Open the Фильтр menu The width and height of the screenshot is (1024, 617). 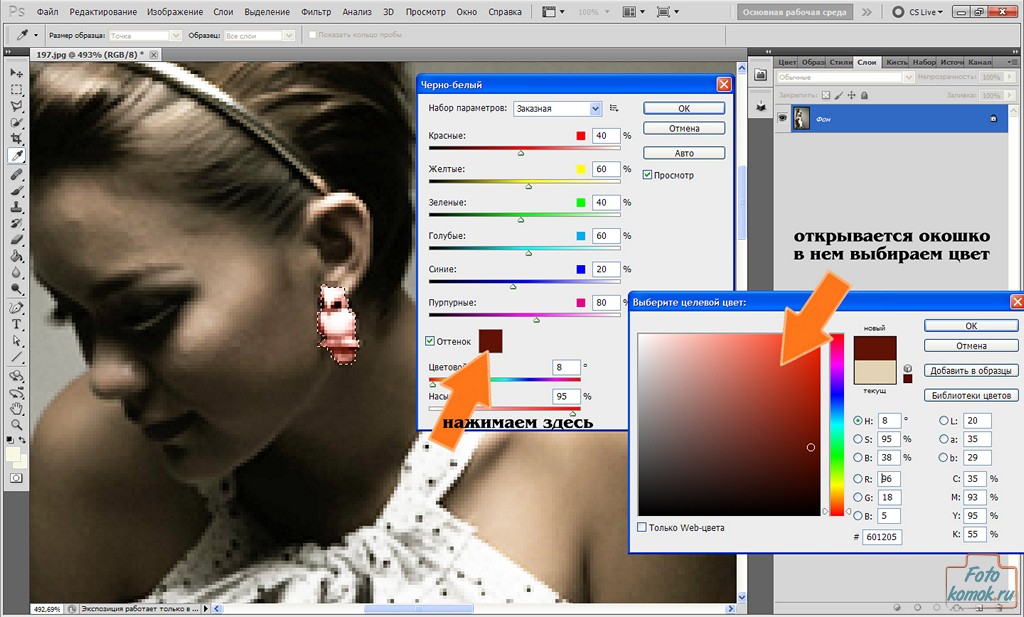[x=316, y=13]
